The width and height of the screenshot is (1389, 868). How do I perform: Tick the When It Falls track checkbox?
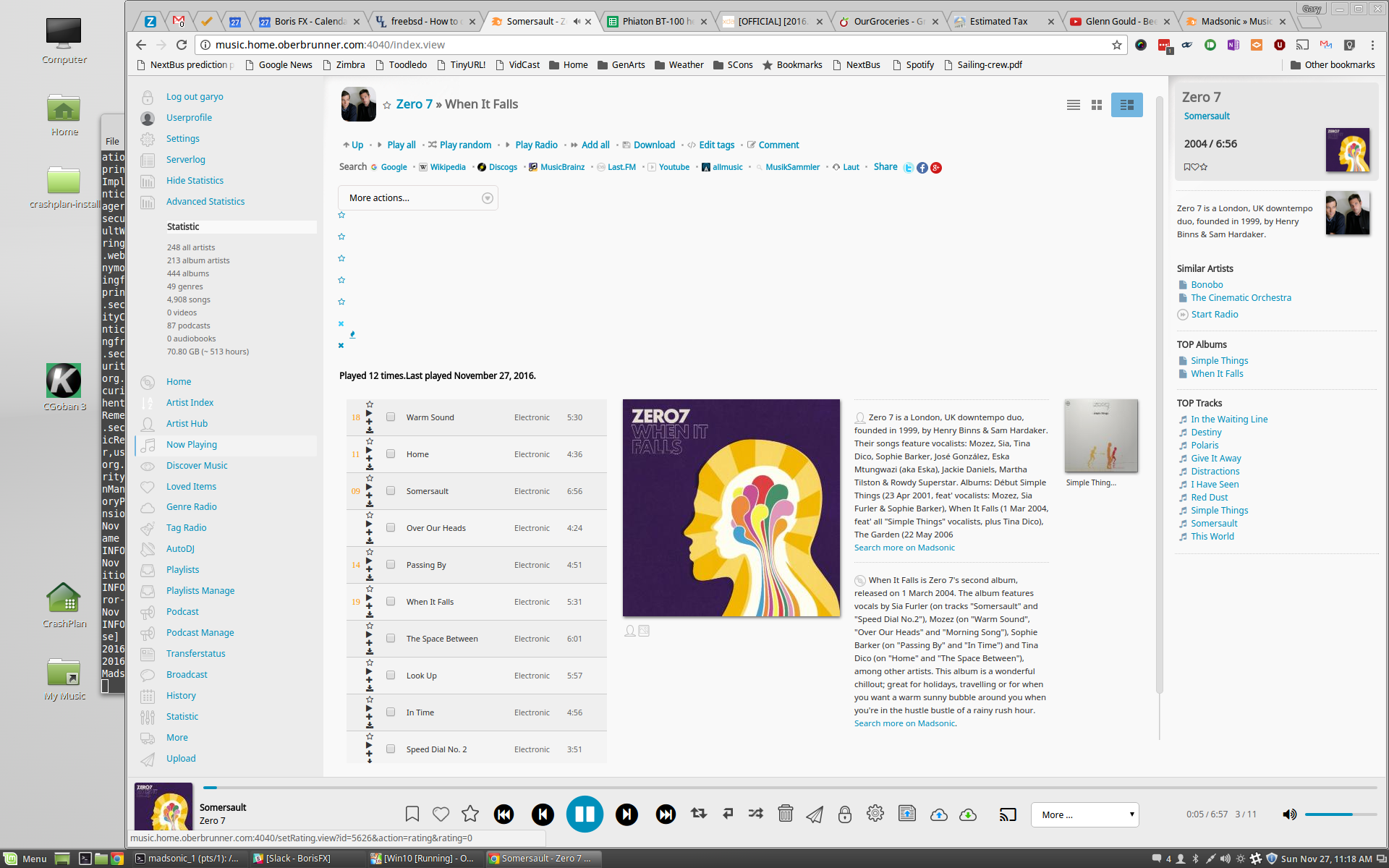391,602
